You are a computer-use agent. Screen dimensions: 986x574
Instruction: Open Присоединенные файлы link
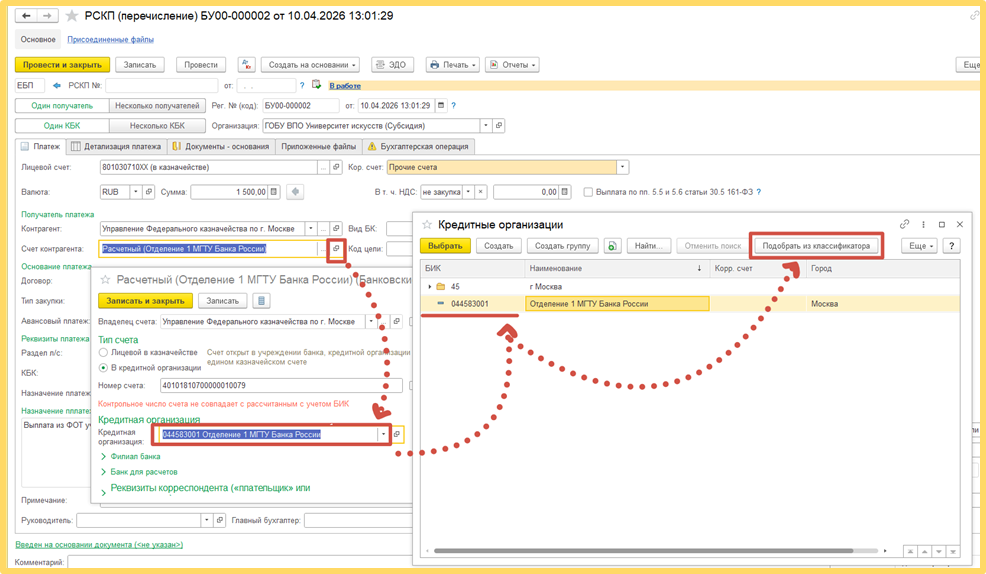[x=111, y=40]
